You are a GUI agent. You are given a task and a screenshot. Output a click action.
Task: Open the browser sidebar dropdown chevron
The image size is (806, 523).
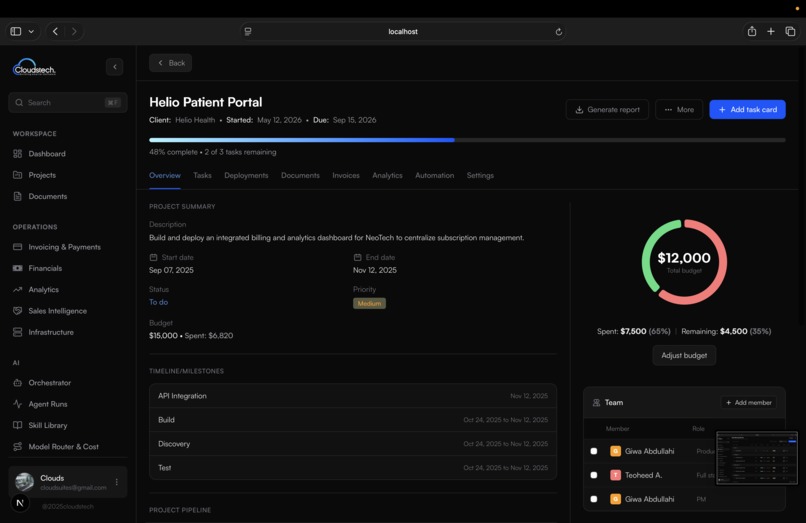click(31, 31)
